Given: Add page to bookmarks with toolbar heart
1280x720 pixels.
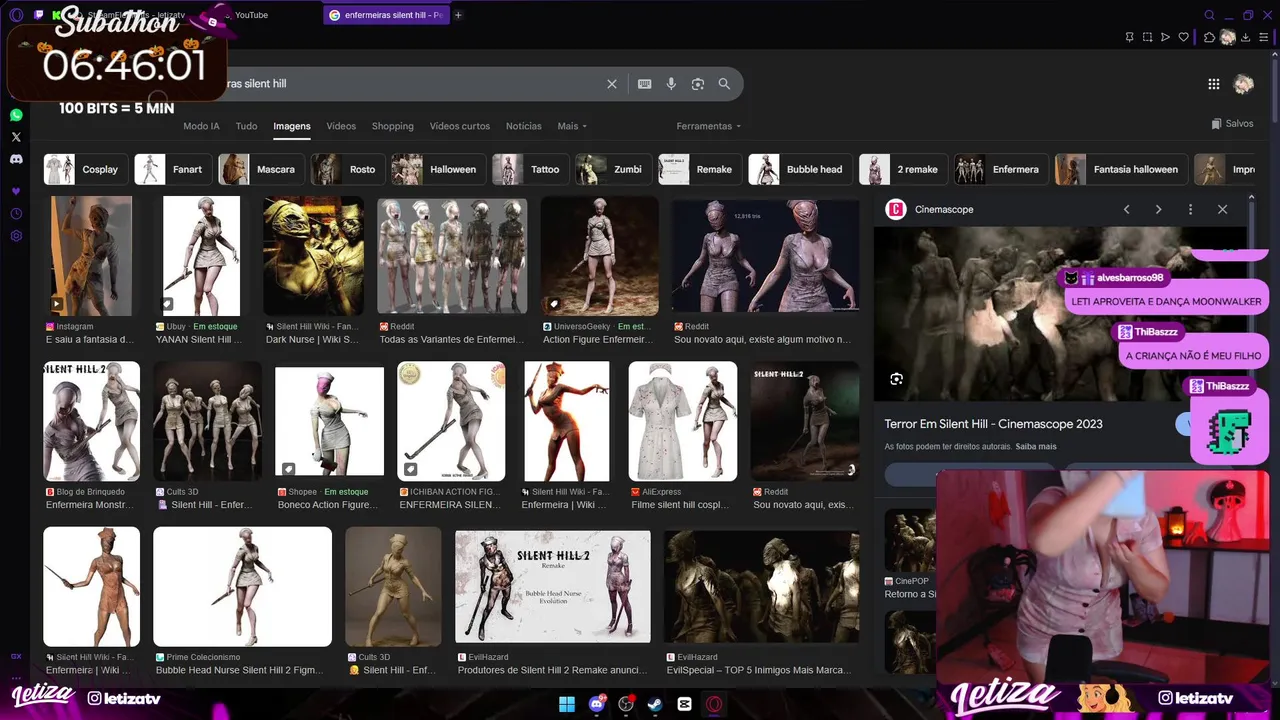Looking at the screenshot, I should [1184, 38].
